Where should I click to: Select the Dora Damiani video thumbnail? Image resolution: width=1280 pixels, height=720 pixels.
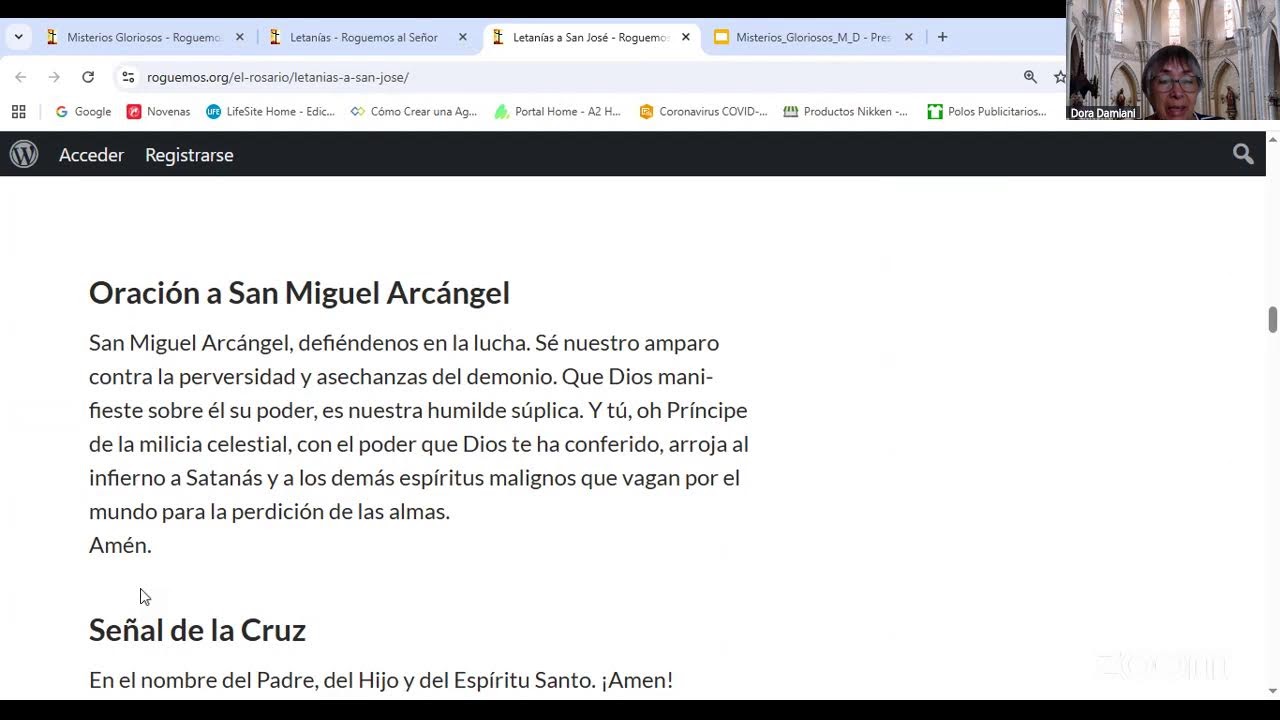1172,60
